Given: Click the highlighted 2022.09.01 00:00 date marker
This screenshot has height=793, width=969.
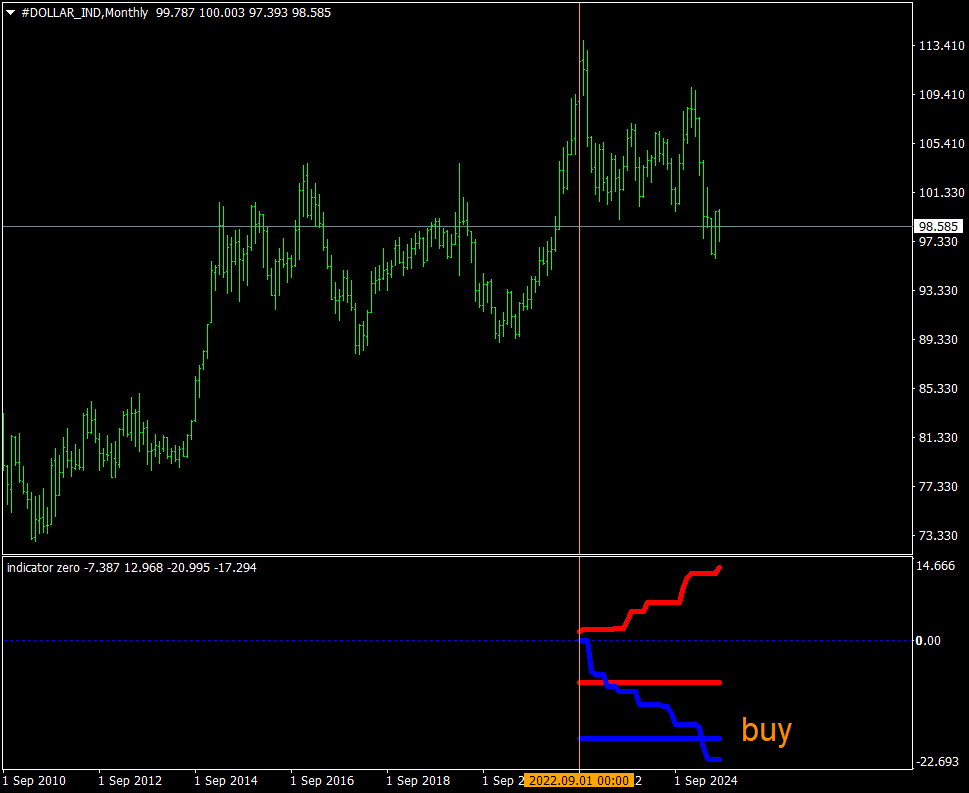Looking at the screenshot, I should pos(579,780).
